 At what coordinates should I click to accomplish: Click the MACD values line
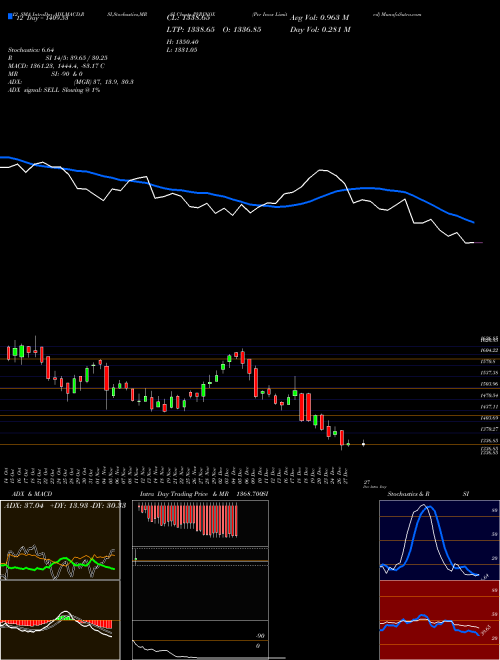(x=56, y=66)
